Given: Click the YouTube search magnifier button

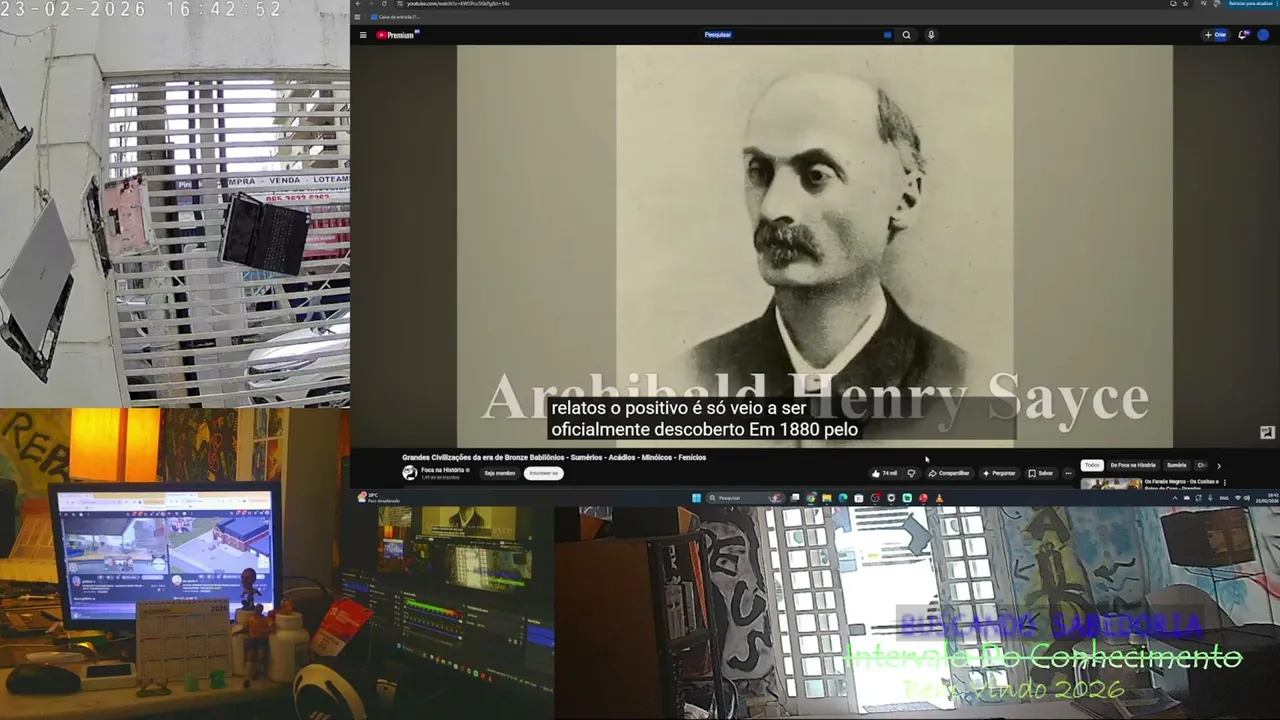Looking at the screenshot, I should (907, 35).
